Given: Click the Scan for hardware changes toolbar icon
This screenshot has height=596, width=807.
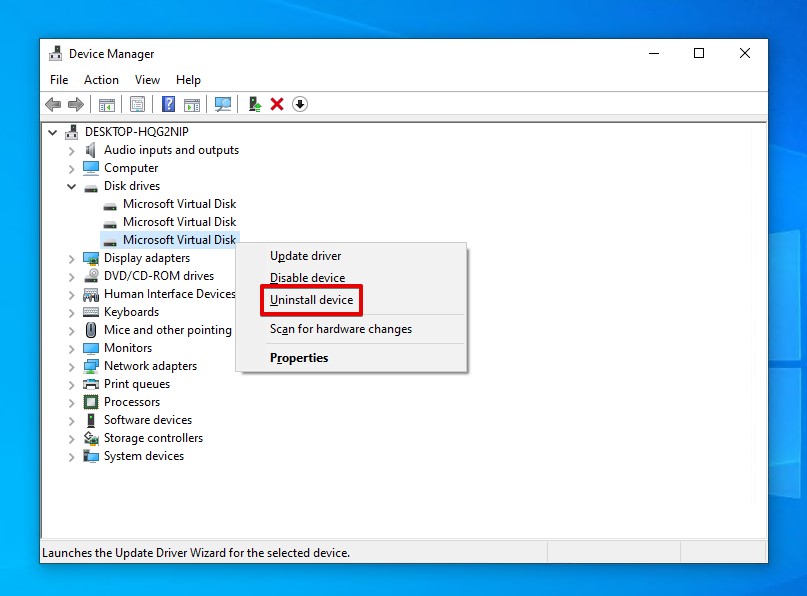Looking at the screenshot, I should coord(222,104).
